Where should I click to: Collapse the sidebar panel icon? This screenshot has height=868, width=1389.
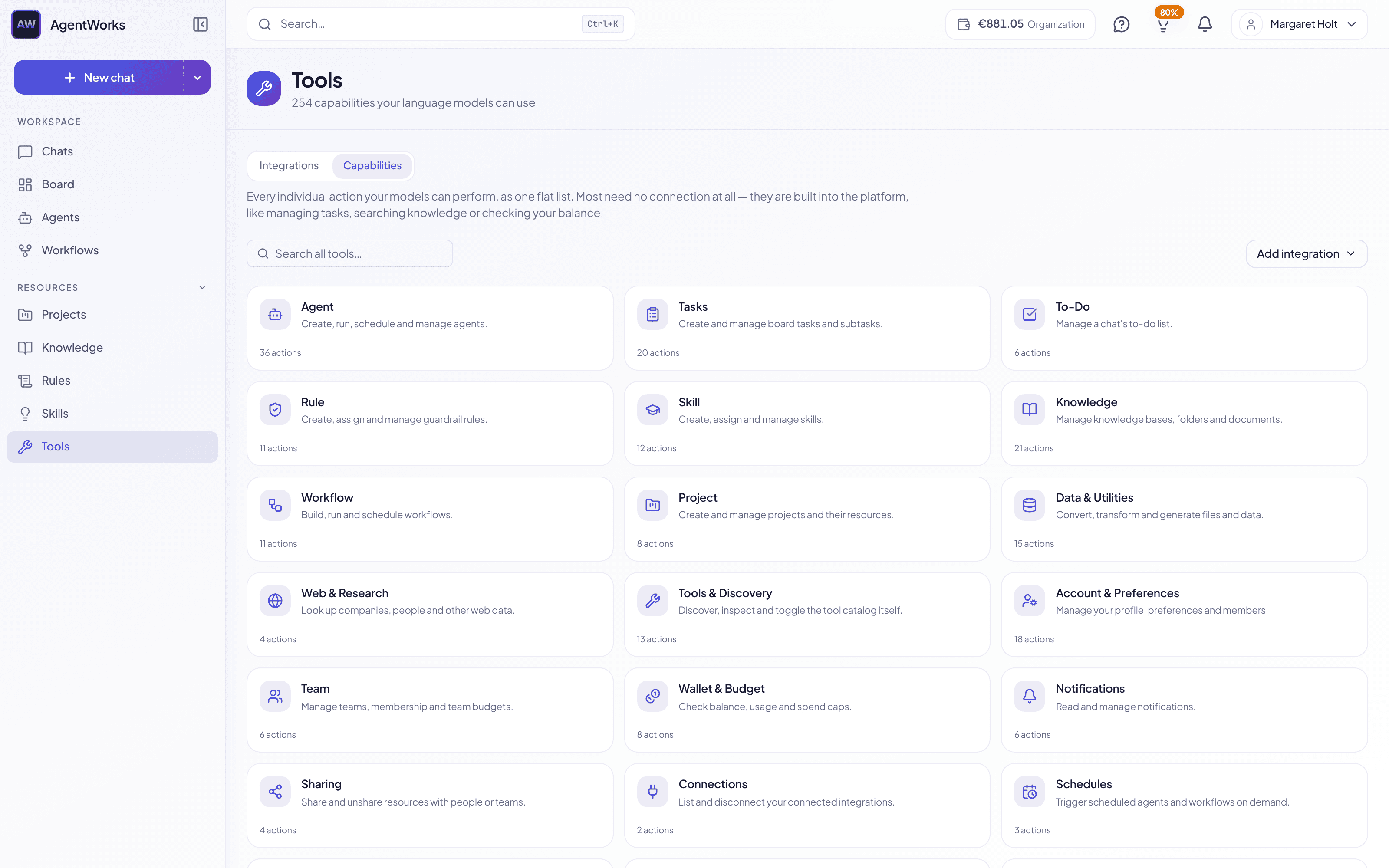click(x=200, y=24)
